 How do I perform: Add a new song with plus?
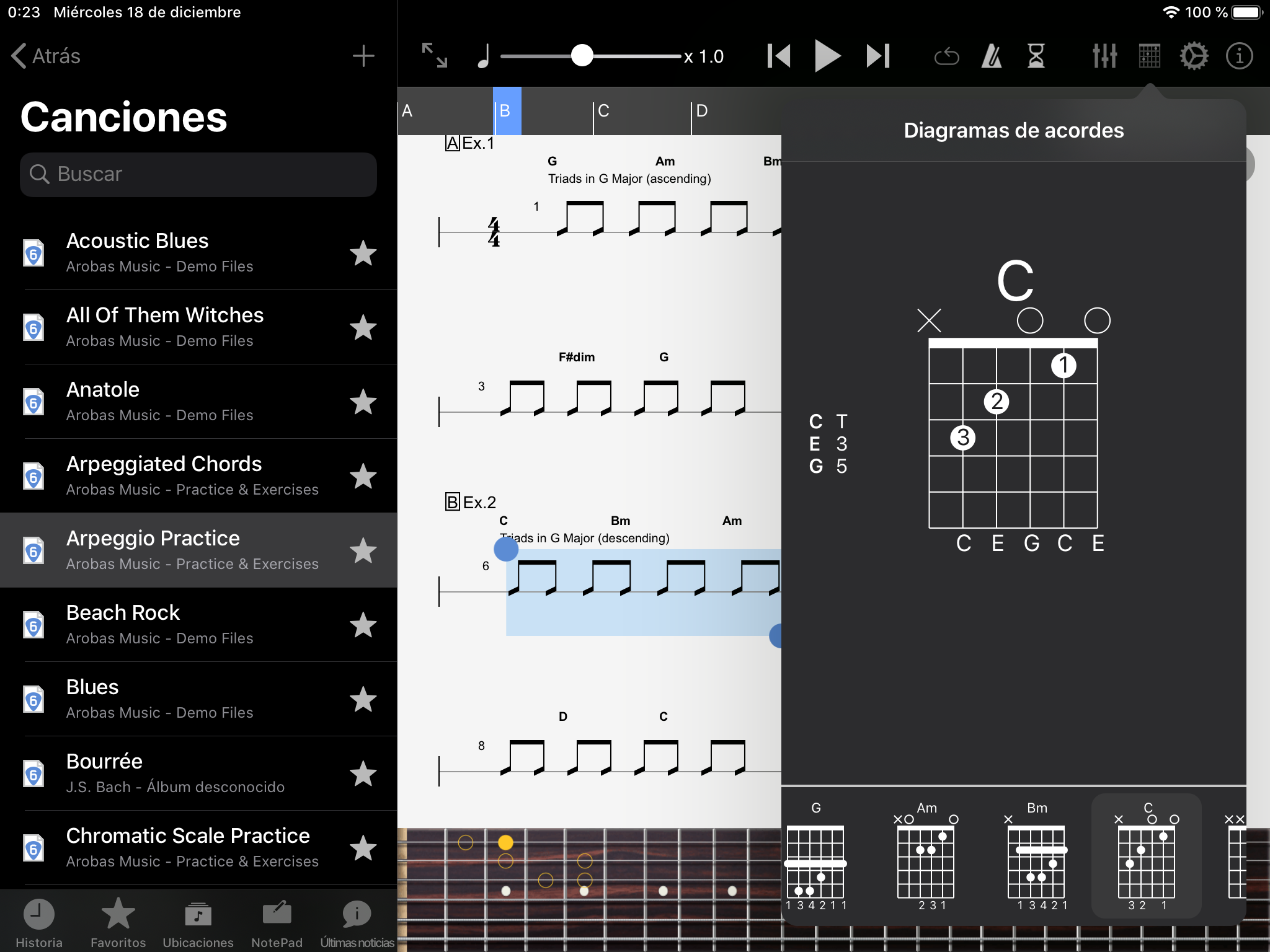click(363, 56)
